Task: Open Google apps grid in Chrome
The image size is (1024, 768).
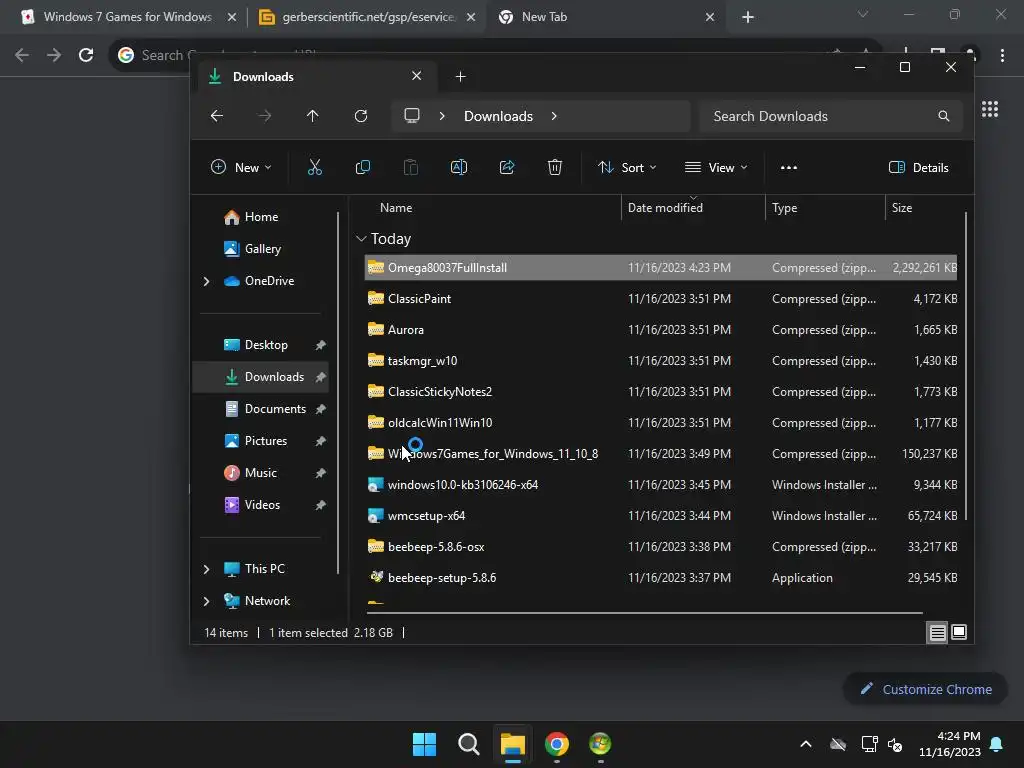Action: tap(989, 109)
